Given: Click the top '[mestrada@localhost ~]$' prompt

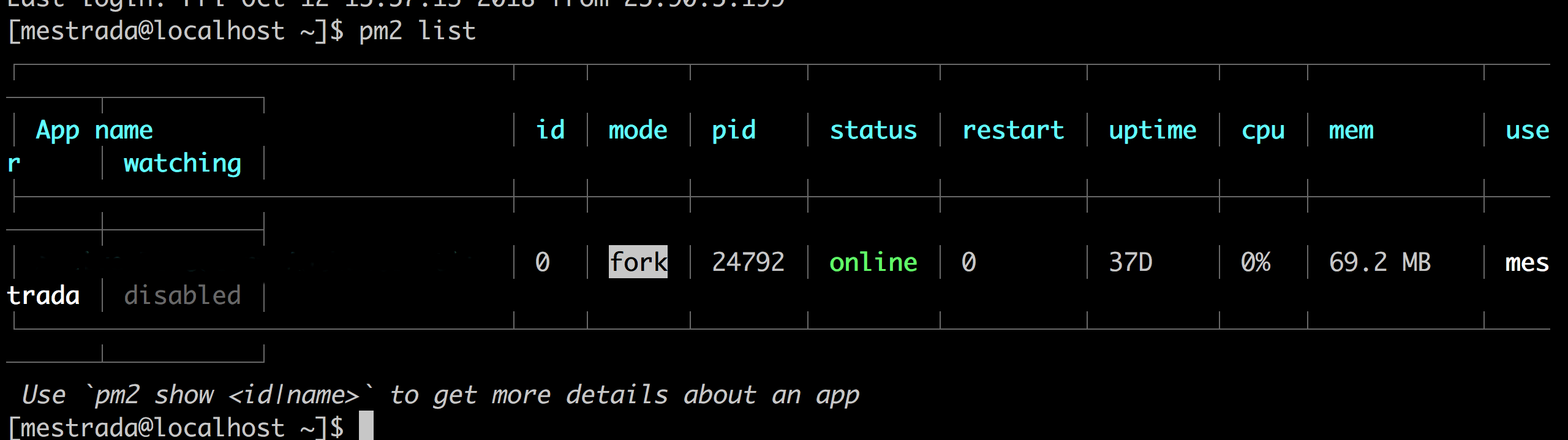Looking at the screenshot, I should 175,31.
